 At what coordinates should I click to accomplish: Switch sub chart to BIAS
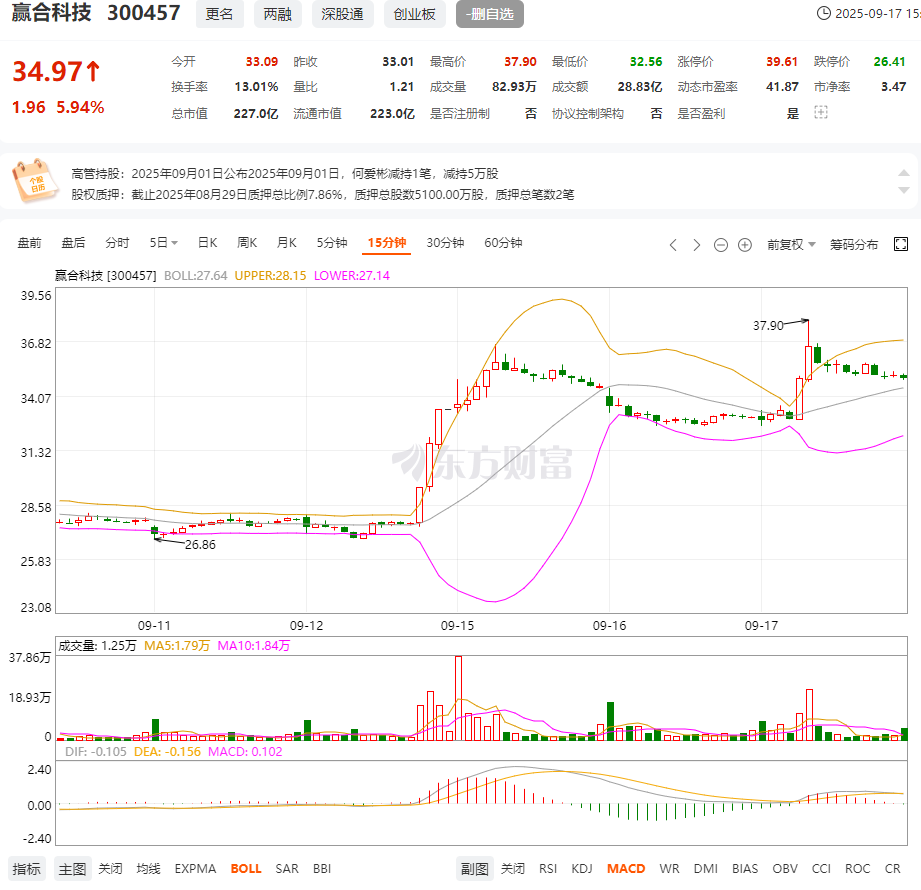pyautogui.click(x=745, y=869)
